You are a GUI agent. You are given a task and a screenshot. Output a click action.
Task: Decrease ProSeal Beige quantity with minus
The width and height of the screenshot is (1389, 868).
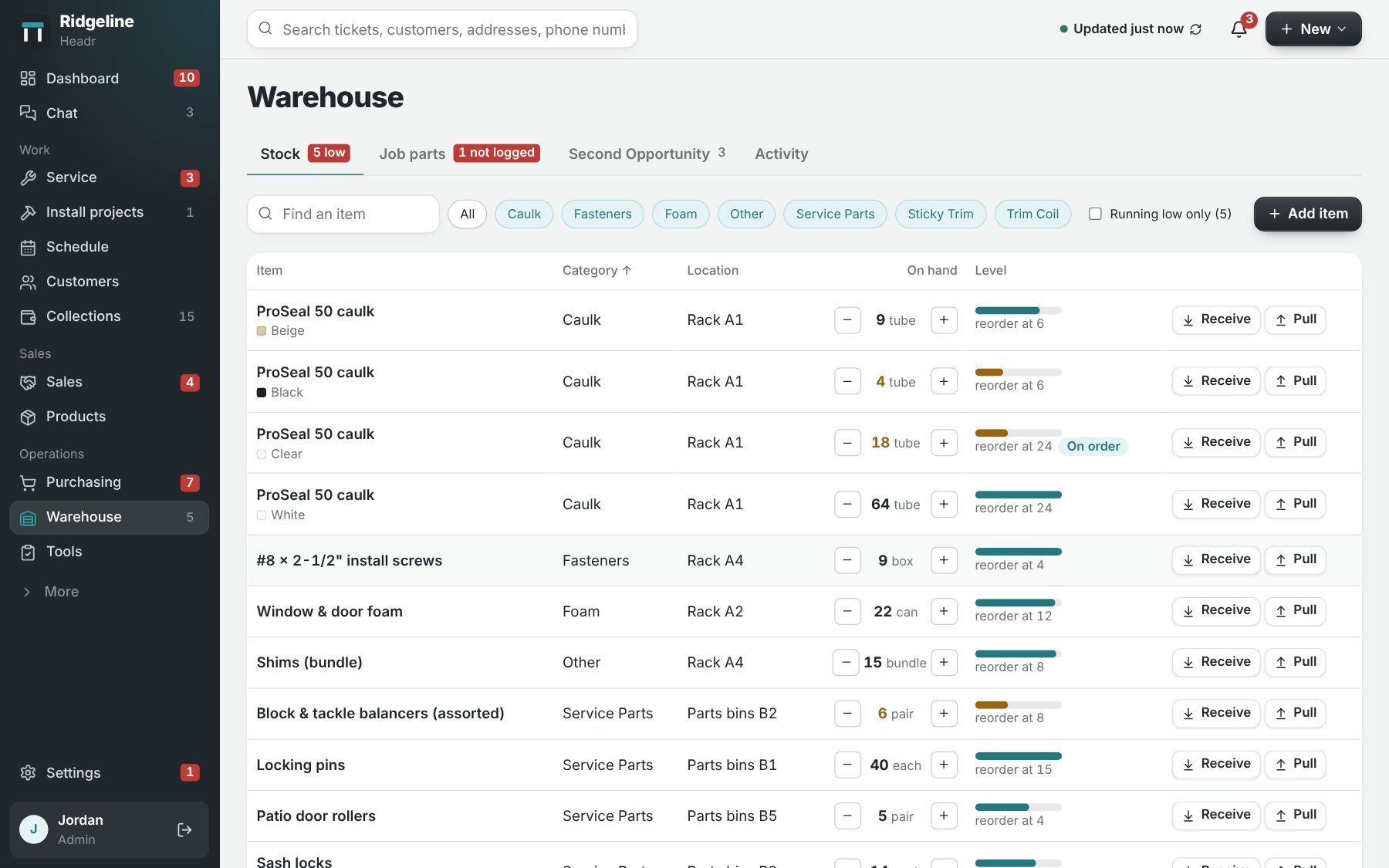(x=847, y=320)
